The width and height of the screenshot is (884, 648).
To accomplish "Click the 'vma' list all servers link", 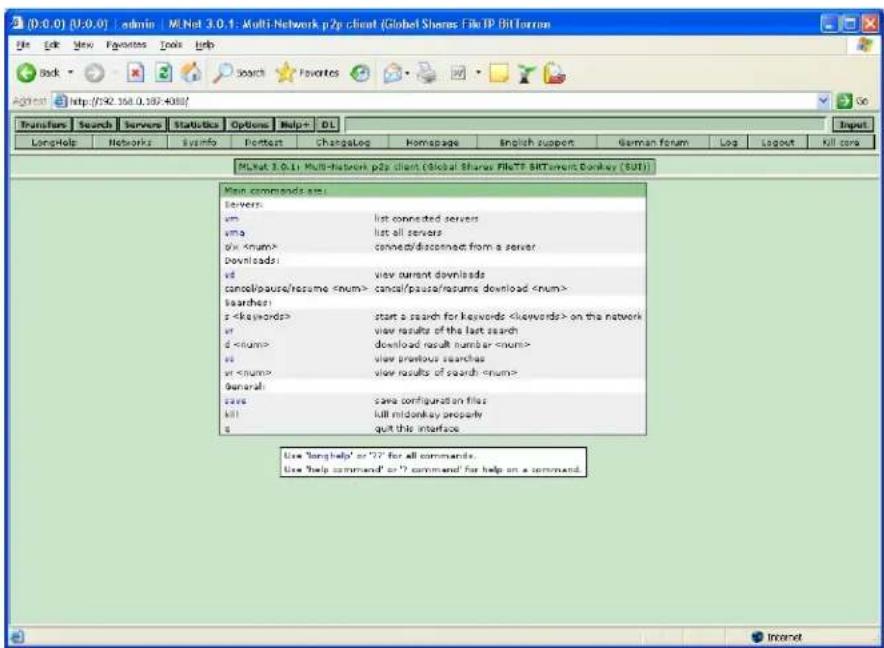I will tap(235, 232).
